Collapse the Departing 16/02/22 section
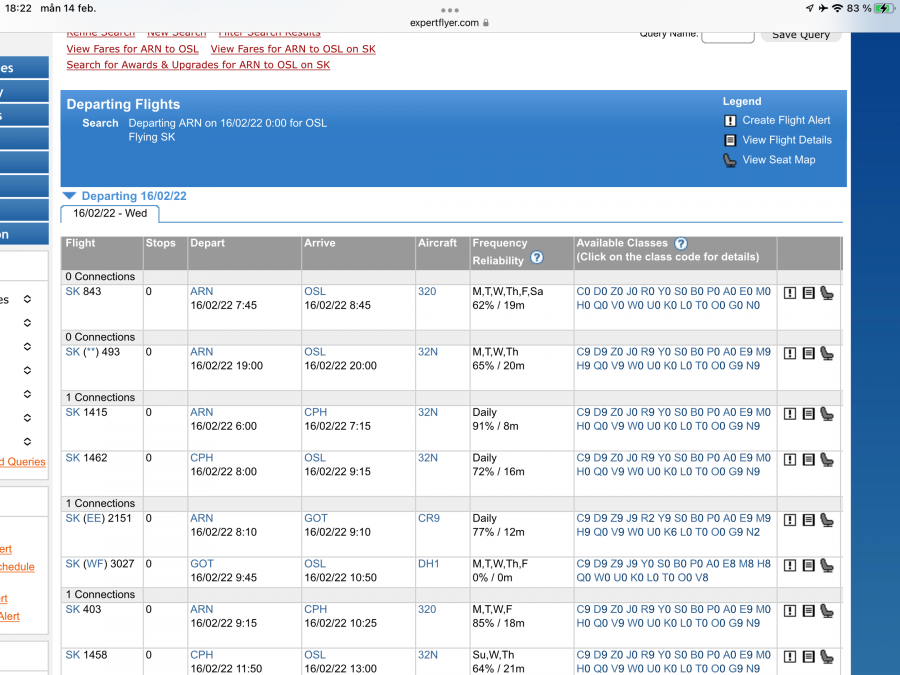Screen dimensions: 900x675 (x=69, y=196)
